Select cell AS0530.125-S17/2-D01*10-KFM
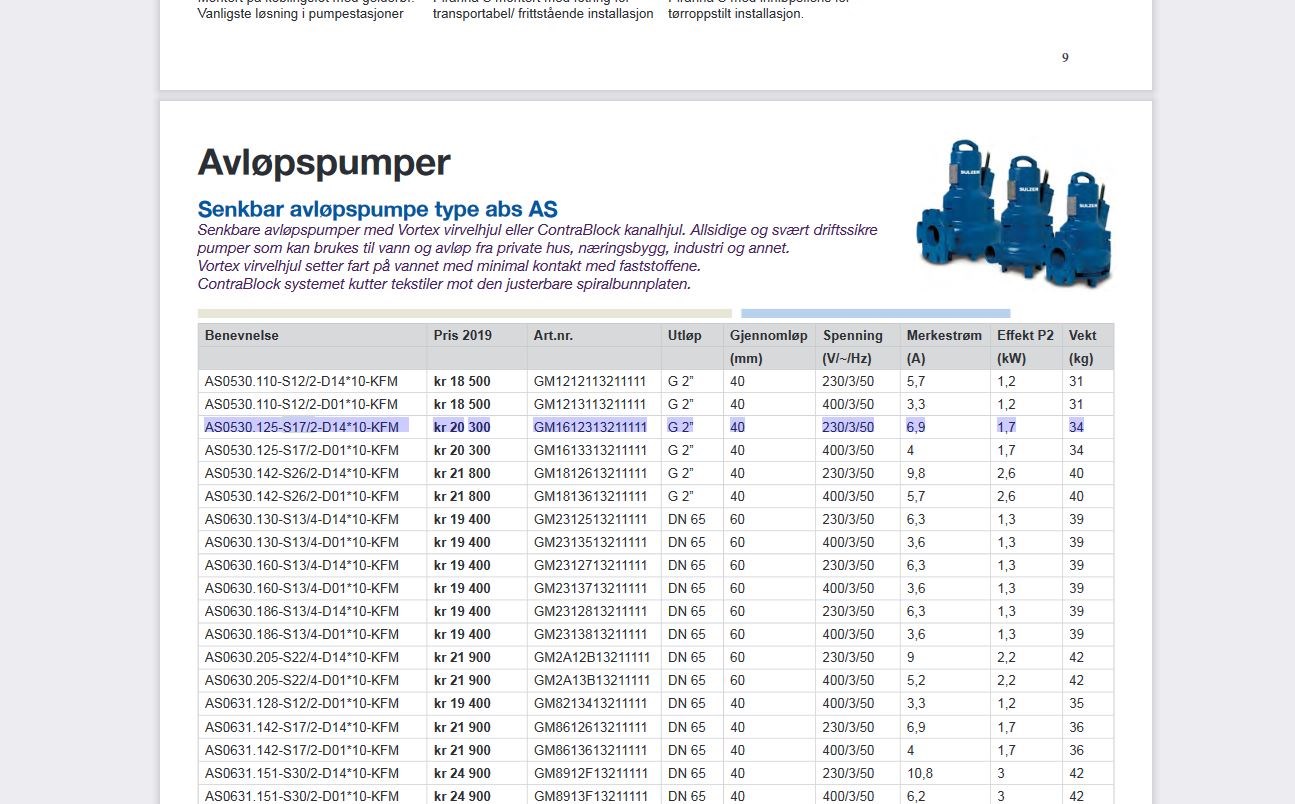 302,450
